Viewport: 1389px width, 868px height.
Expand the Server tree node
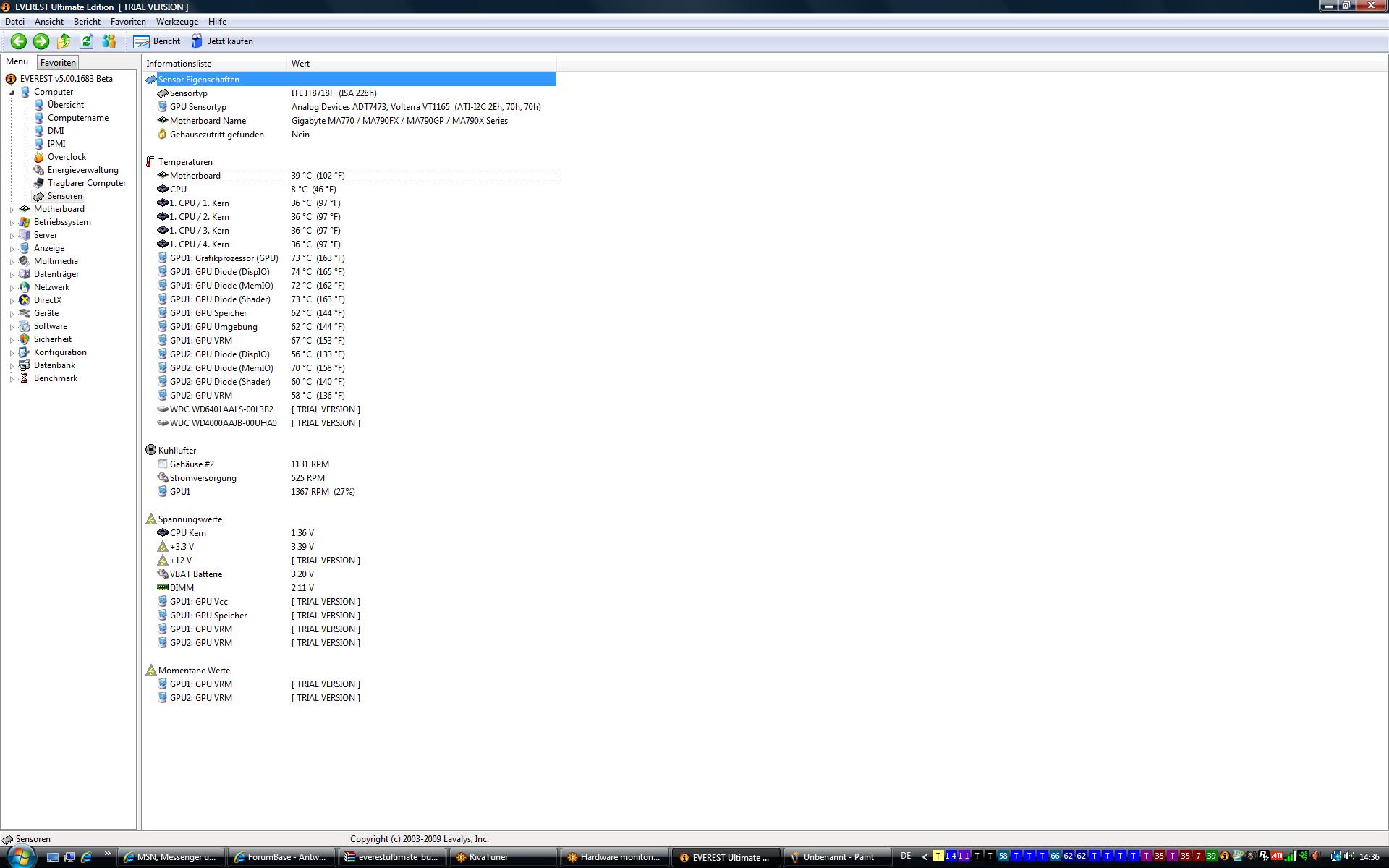12,236
